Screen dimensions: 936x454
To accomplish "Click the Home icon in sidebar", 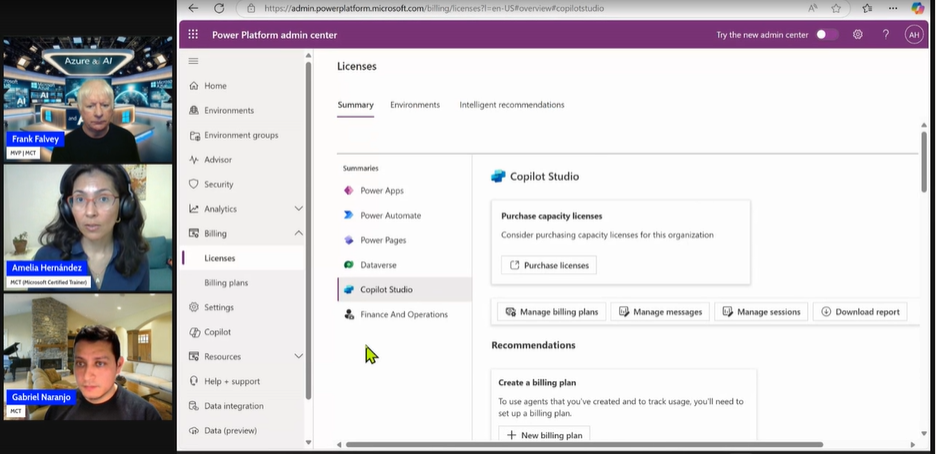I will click(194, 86).
